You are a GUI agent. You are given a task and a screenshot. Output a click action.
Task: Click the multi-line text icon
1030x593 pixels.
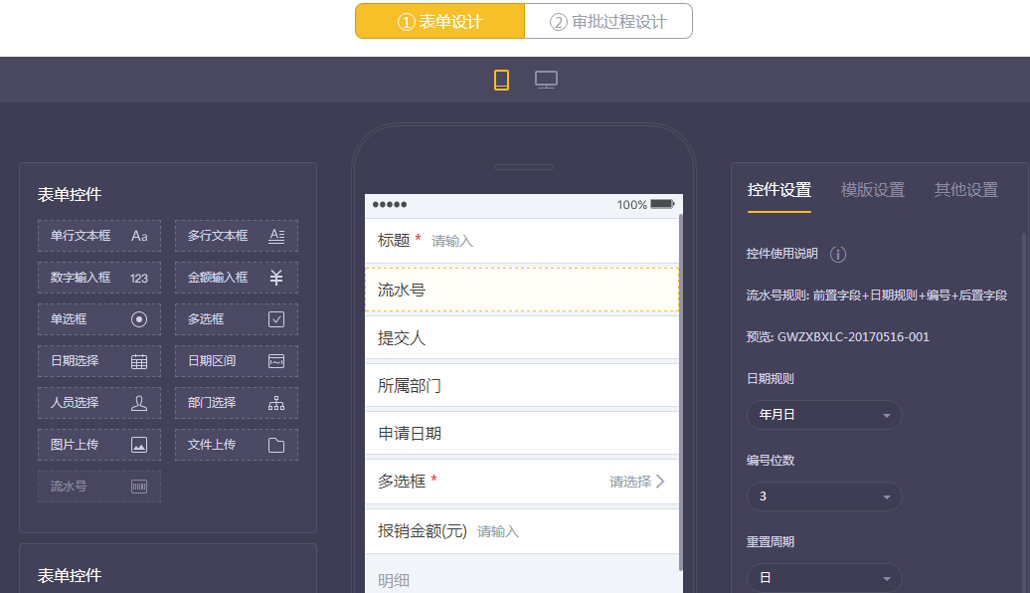click(277, 236)
